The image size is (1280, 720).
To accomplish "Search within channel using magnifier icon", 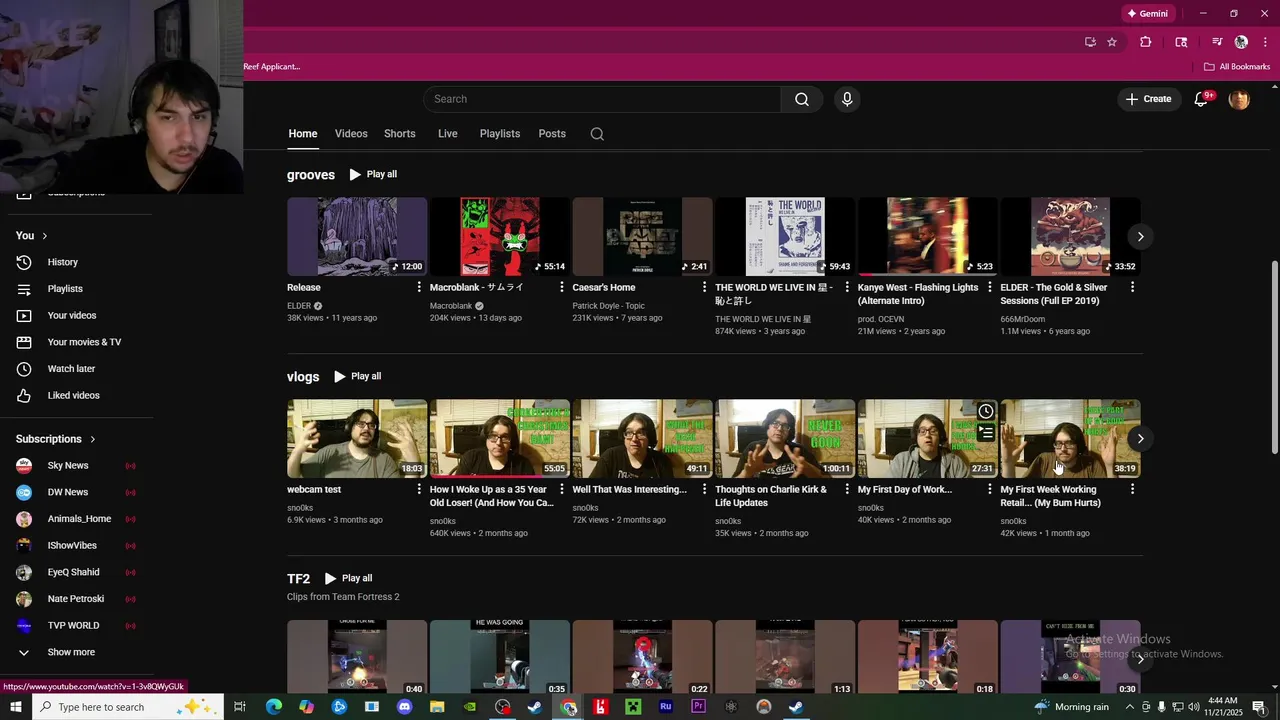I will point(597,134).
